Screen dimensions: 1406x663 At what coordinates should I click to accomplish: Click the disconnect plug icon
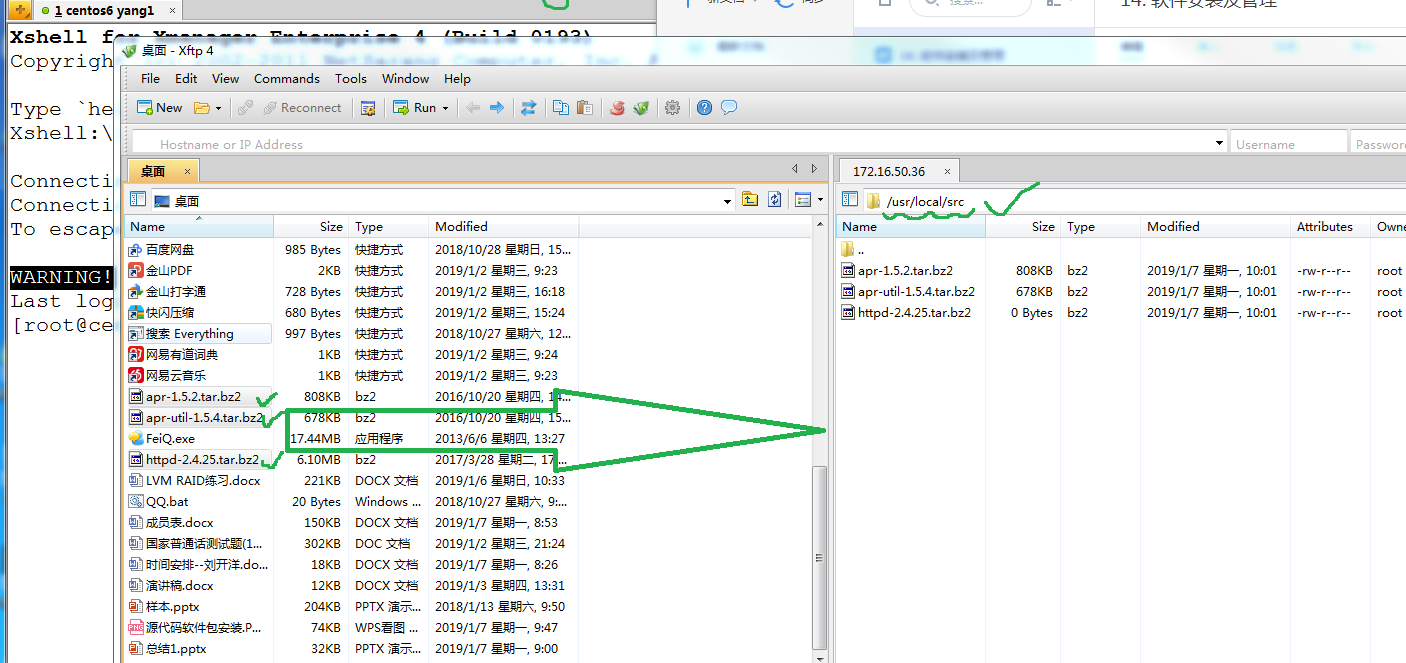click(x=244, y=108)
